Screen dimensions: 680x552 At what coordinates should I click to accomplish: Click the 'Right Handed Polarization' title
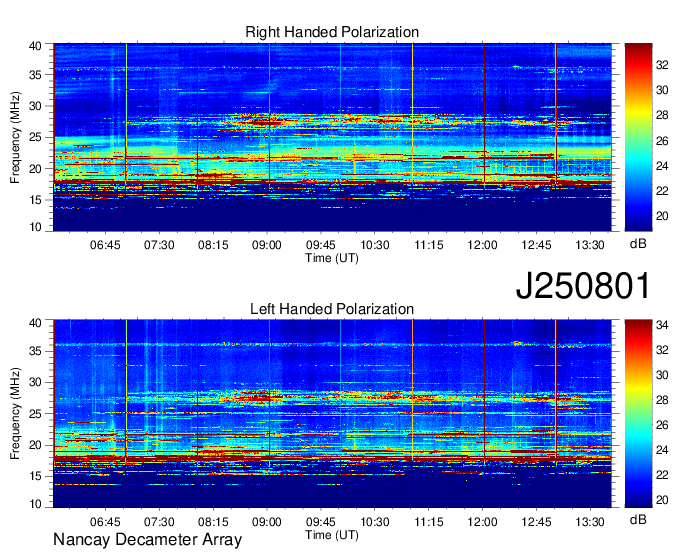tap(332, 32)
